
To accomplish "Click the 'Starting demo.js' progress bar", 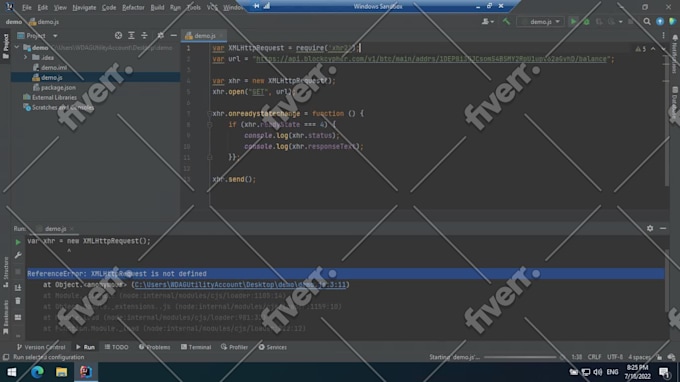I will click(x=520, y=357).
